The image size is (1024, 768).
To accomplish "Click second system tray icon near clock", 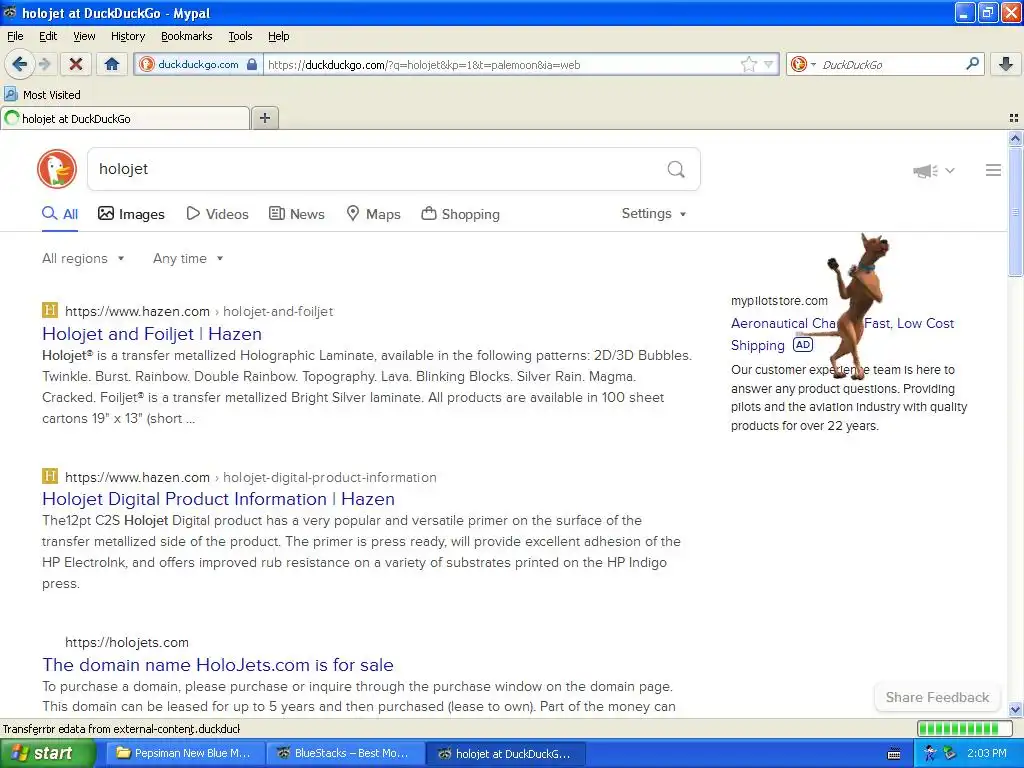I will click(950, 753).
